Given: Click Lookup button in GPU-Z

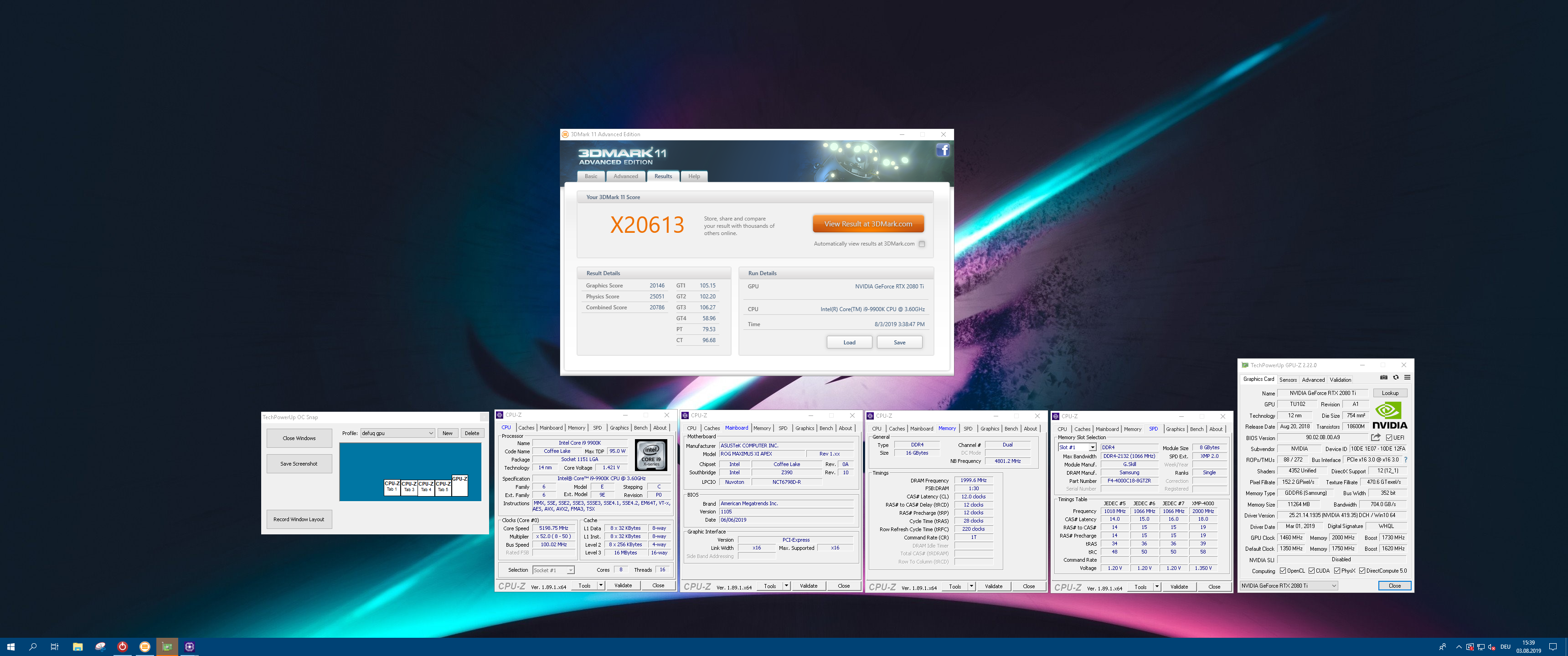Looking at the screenshot, I should (1390, 393).
